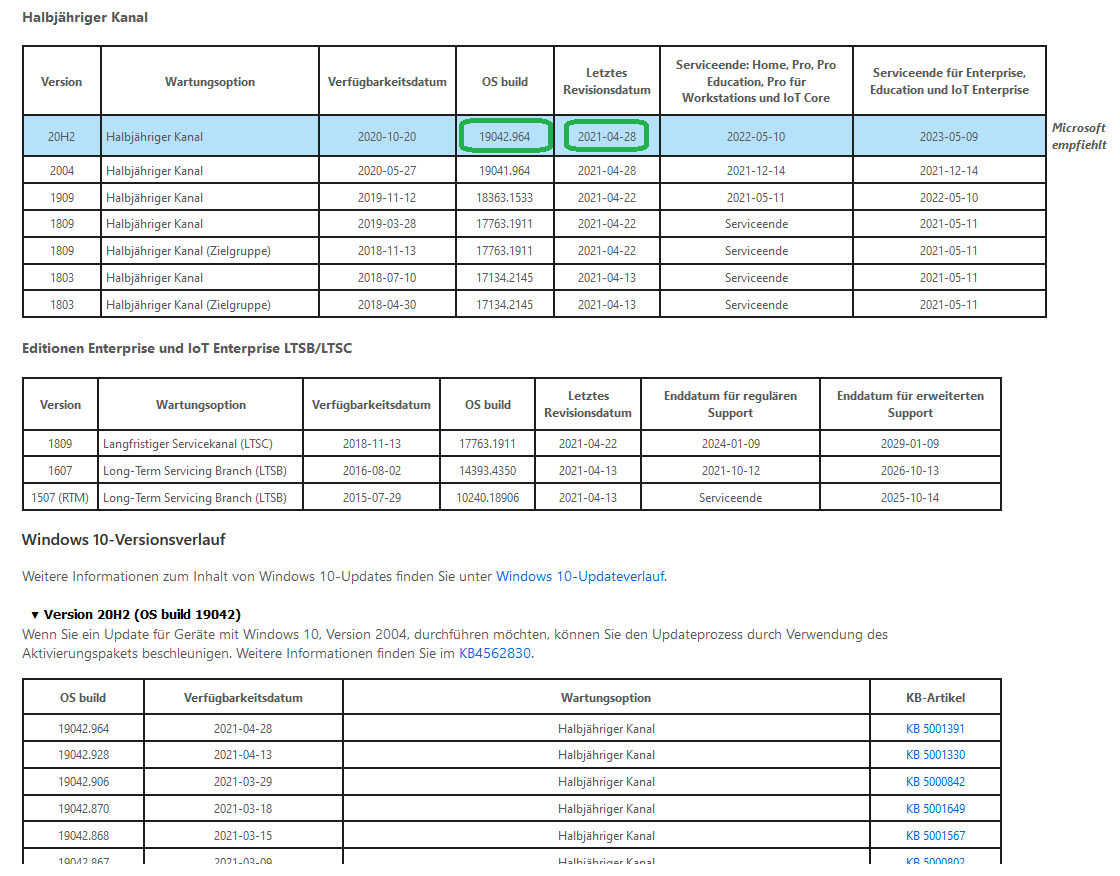The width and height of the screenshot is (1120, 876).
Task: Click OS build 14393.4350
Action: pyautogui.click(x=487, y=471)
